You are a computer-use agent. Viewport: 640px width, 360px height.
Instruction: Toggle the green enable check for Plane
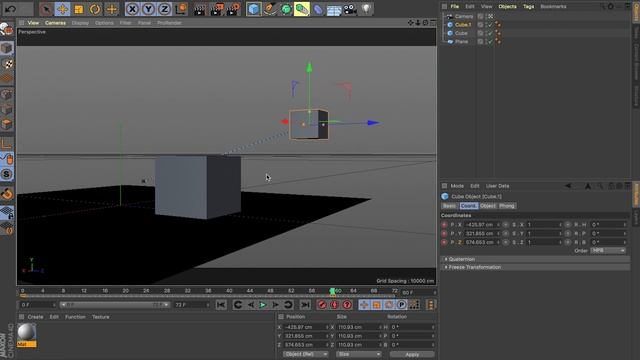click(x=490, y=42)
